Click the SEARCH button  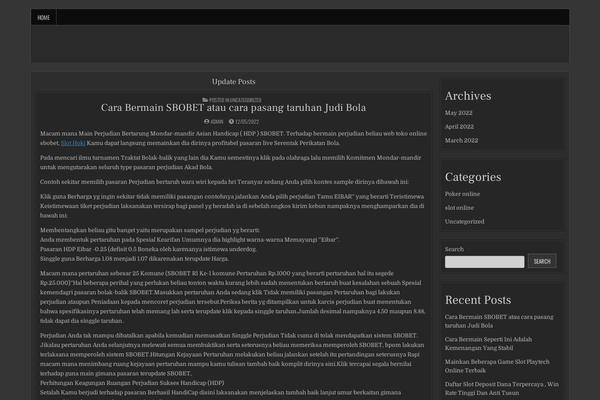click(x=542, y=261)
